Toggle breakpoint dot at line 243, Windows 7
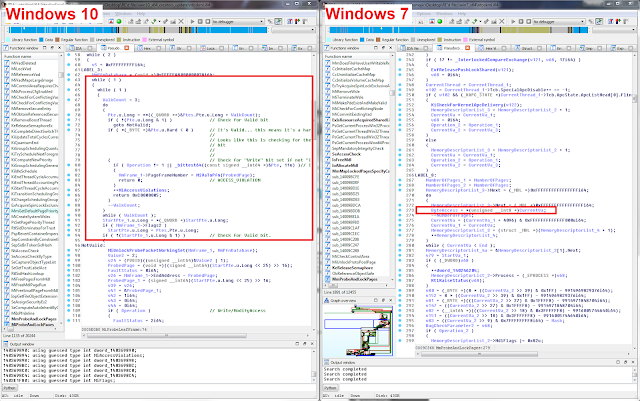The height and width of the screenshot is (401, 640). 400,60
